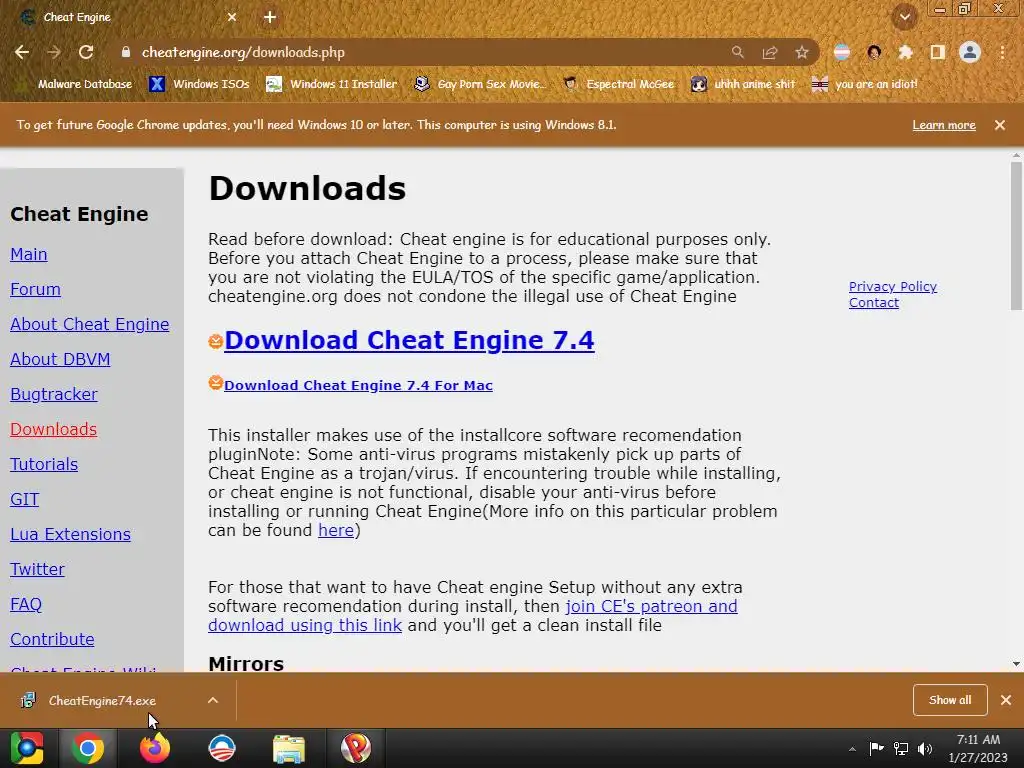Go back to the previous page
This screenshot has height=768, width=1024.
click(22, 52)
